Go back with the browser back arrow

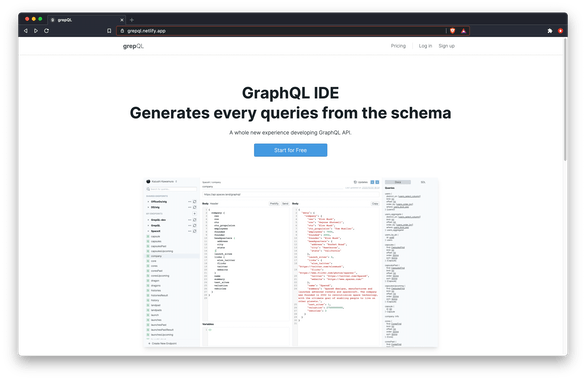pos(26,31)
